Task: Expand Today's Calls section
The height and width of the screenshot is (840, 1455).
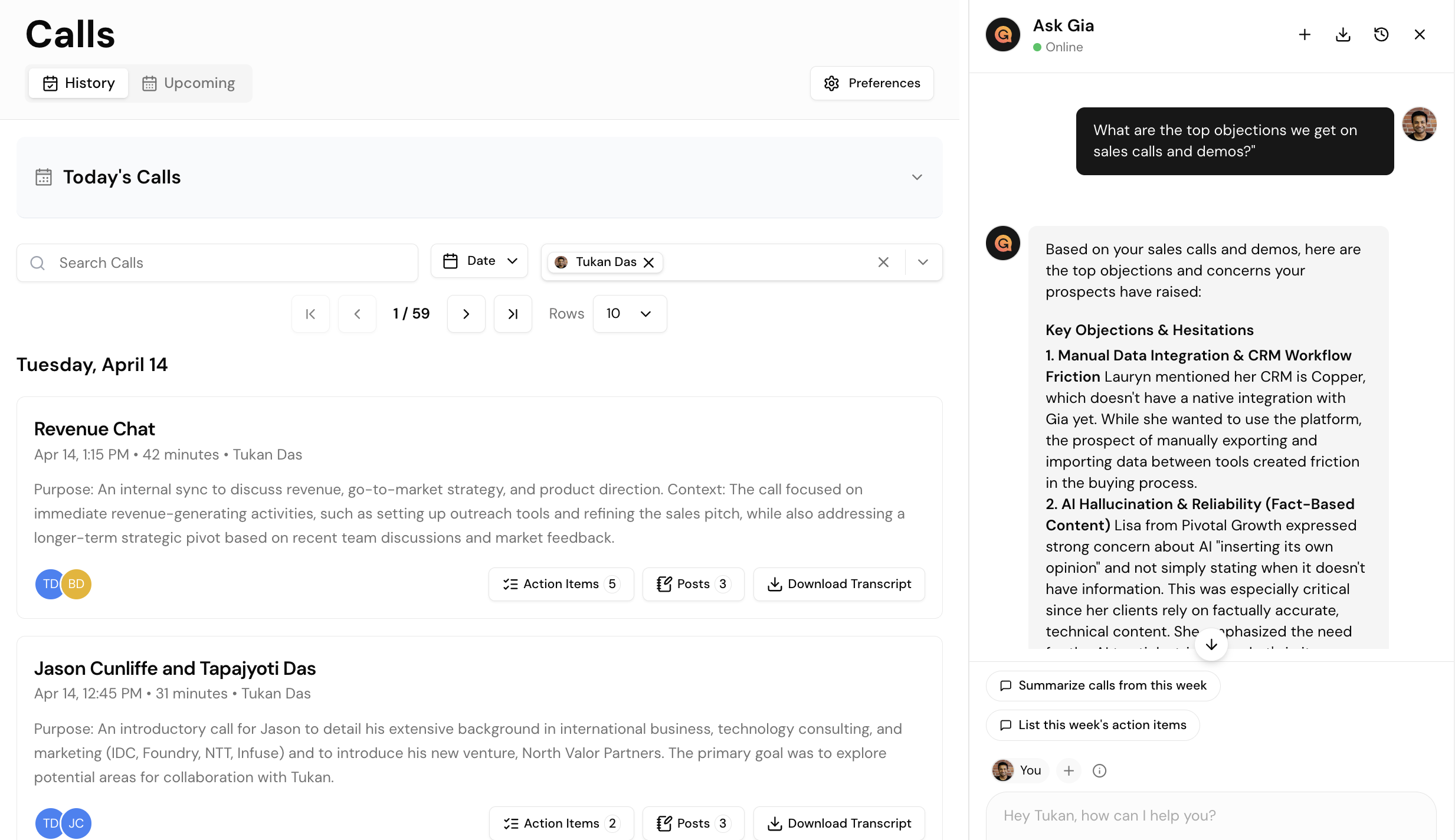Action: (x=917, y=177)
